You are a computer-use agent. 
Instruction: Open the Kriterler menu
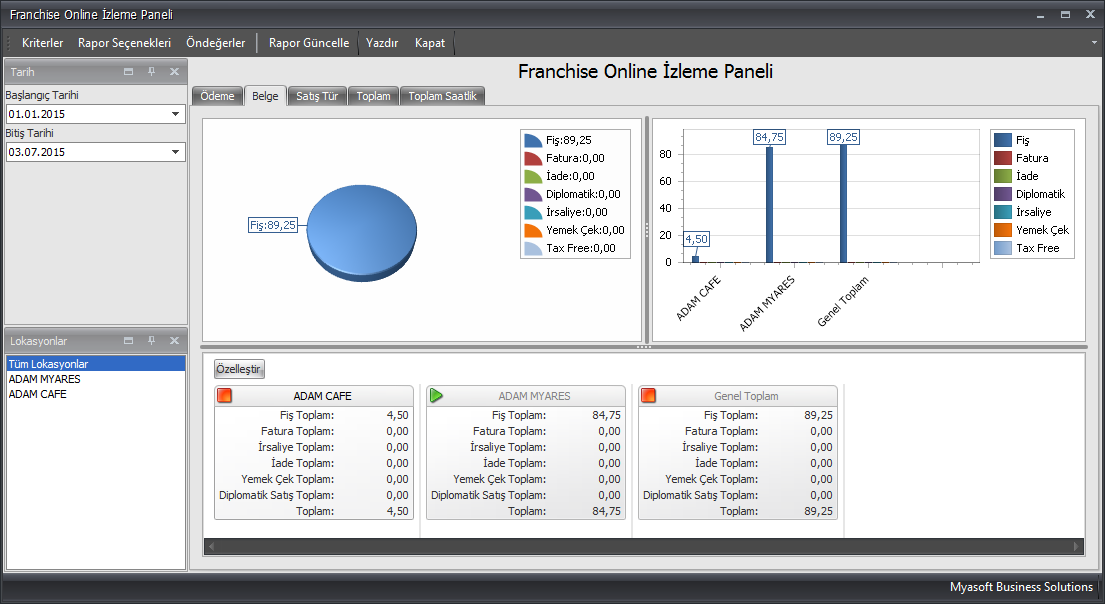point(42,43)
